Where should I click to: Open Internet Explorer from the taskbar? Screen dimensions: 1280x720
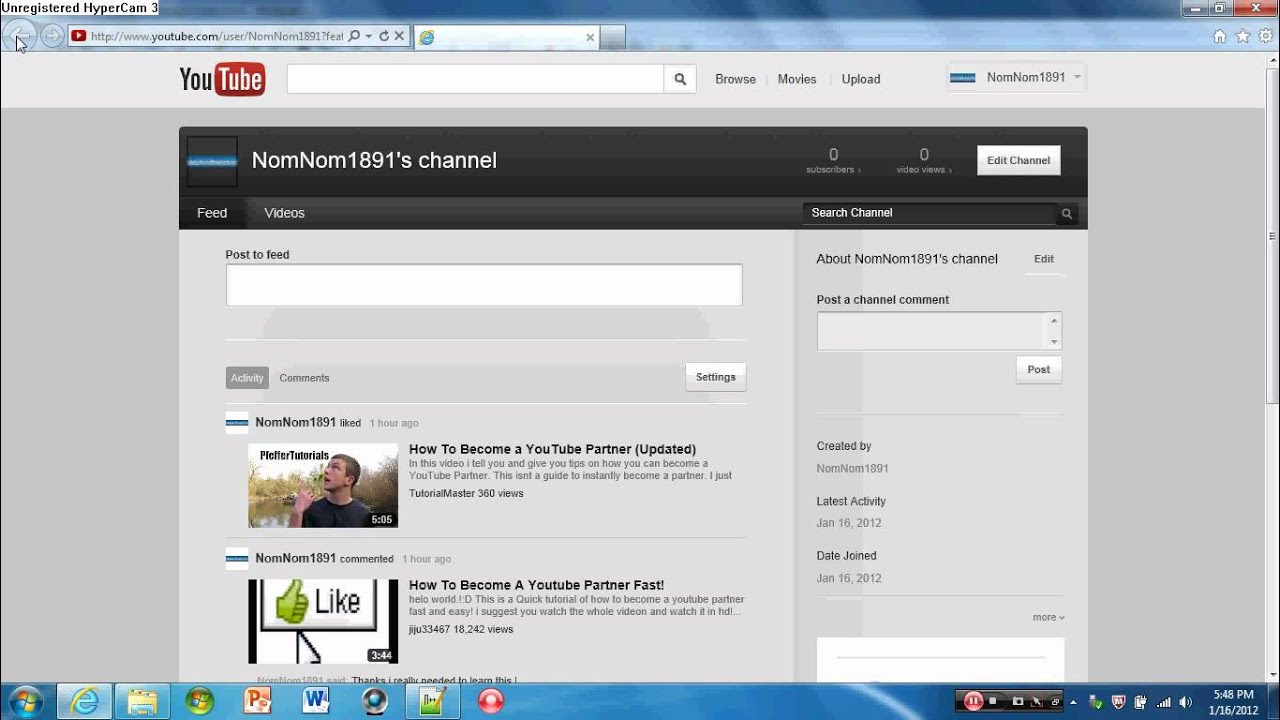tap(85, 701)
